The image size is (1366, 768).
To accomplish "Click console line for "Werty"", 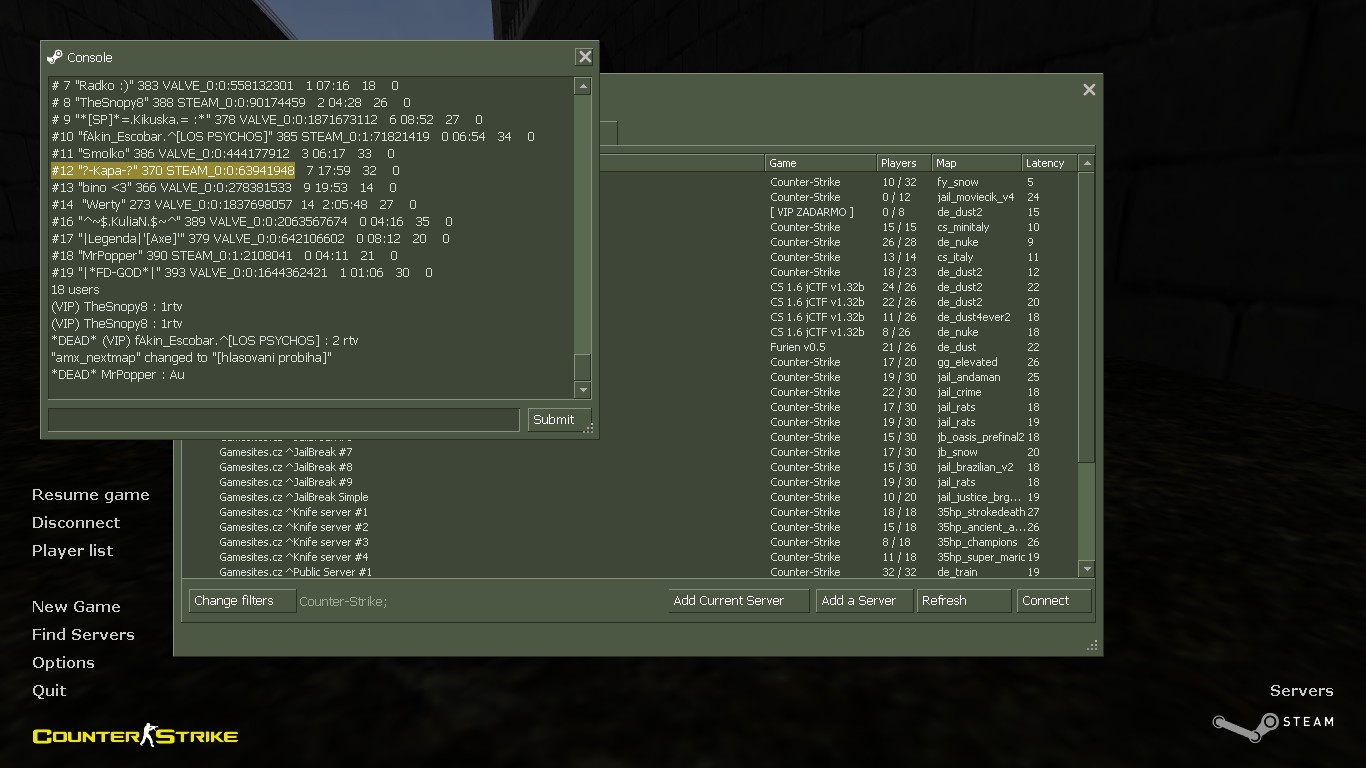I will [x=234, y=204].
